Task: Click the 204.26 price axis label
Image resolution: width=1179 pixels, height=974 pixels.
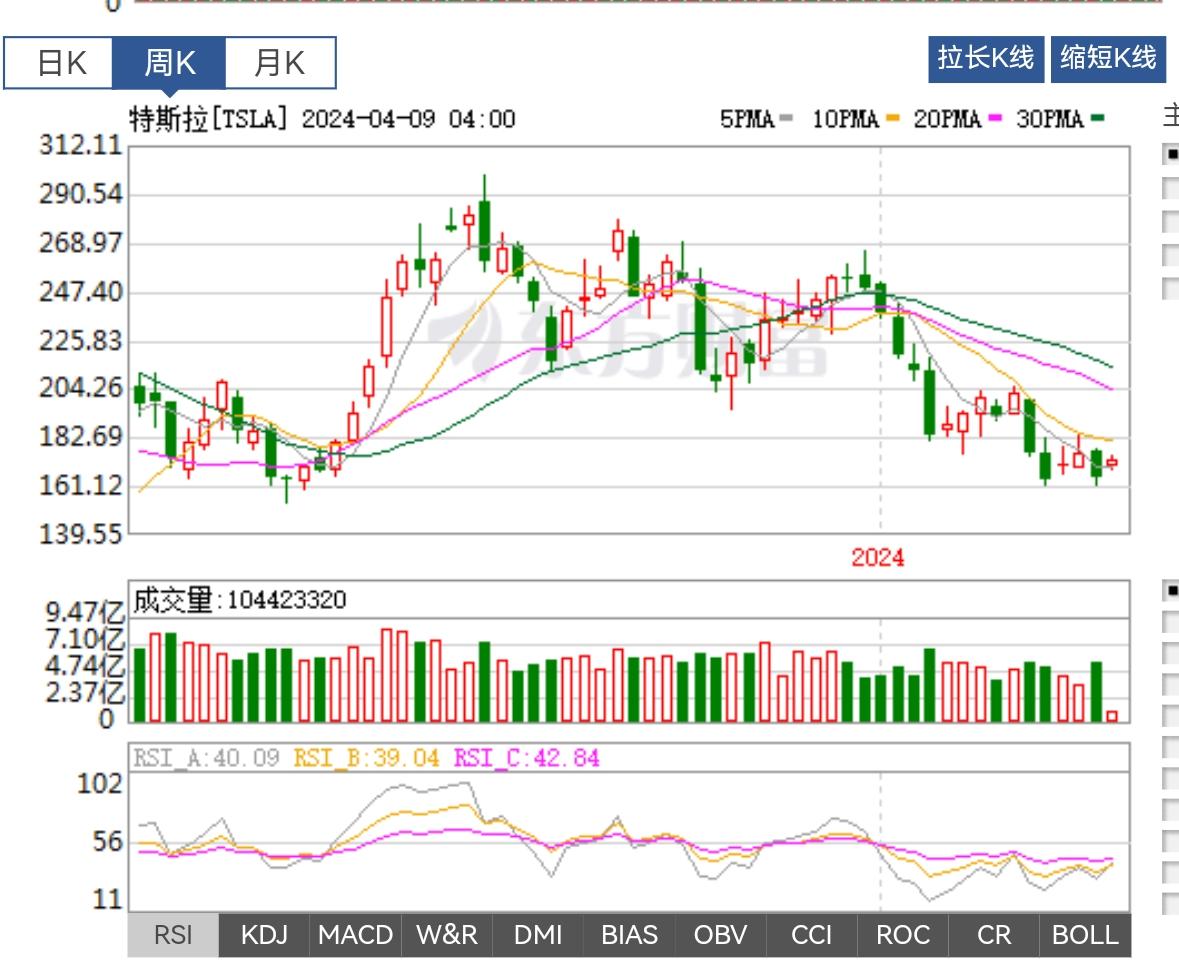Action: coord(80,388)
